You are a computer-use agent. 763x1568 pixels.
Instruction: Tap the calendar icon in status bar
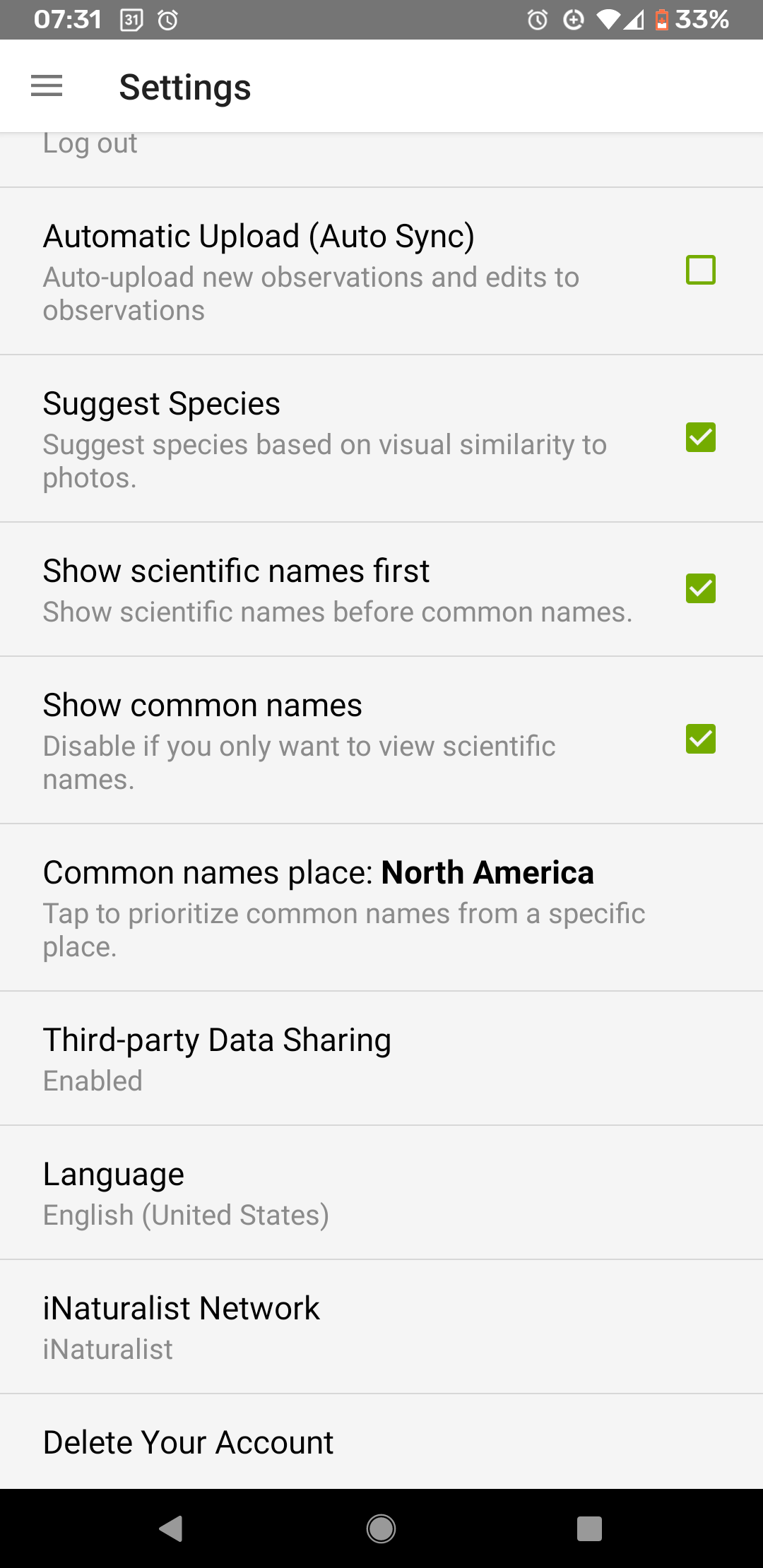131,20
